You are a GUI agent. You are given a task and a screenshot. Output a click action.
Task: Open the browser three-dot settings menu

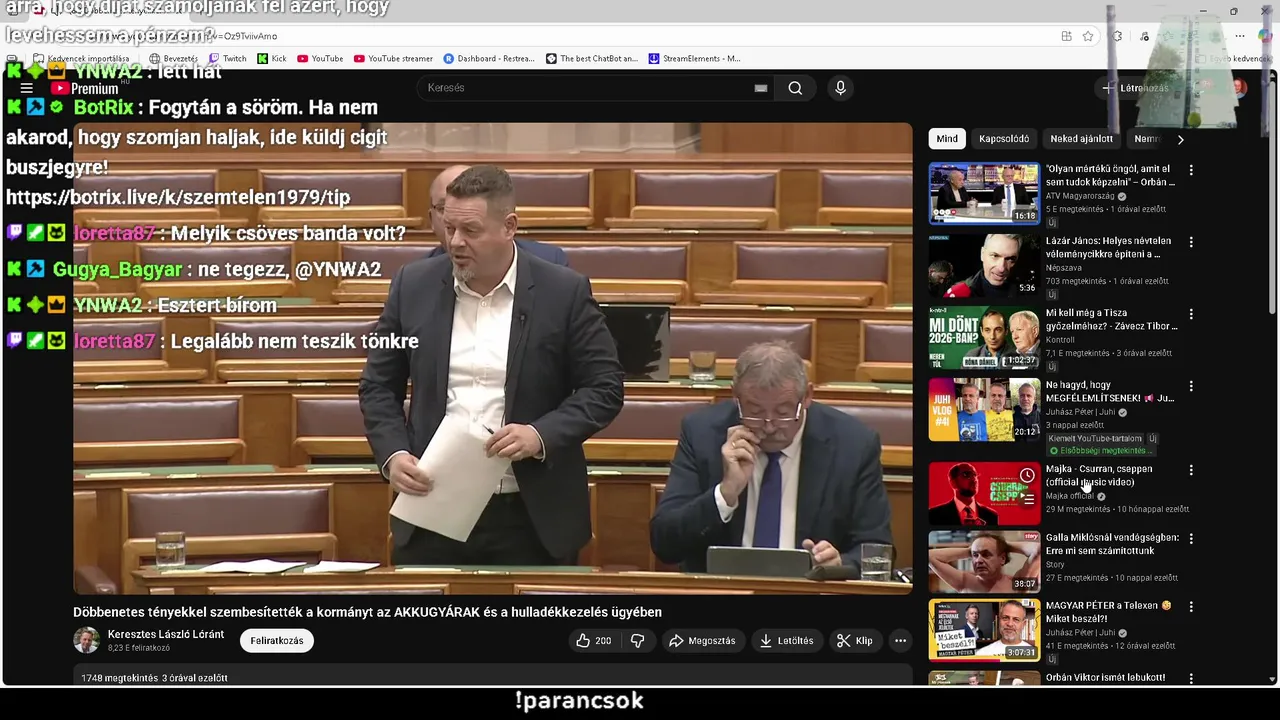[1240, 36]
